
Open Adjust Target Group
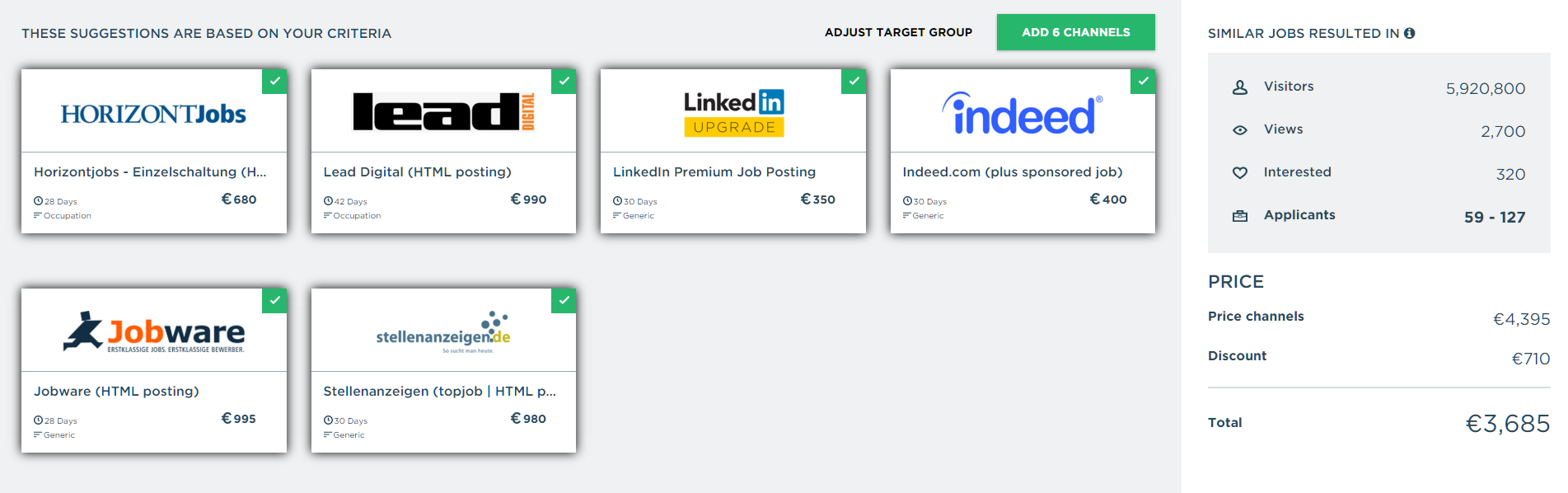point(898,32)
